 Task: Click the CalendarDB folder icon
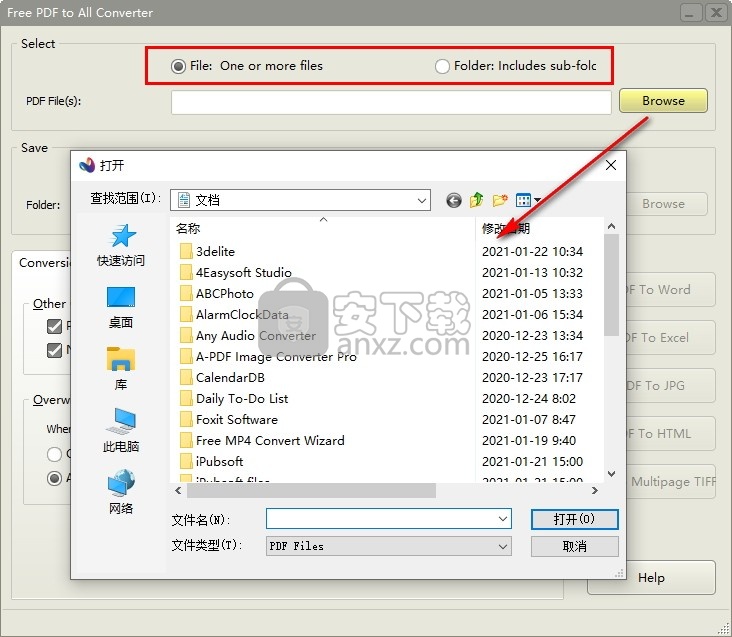pyautogui.click(x=186, y=377)
